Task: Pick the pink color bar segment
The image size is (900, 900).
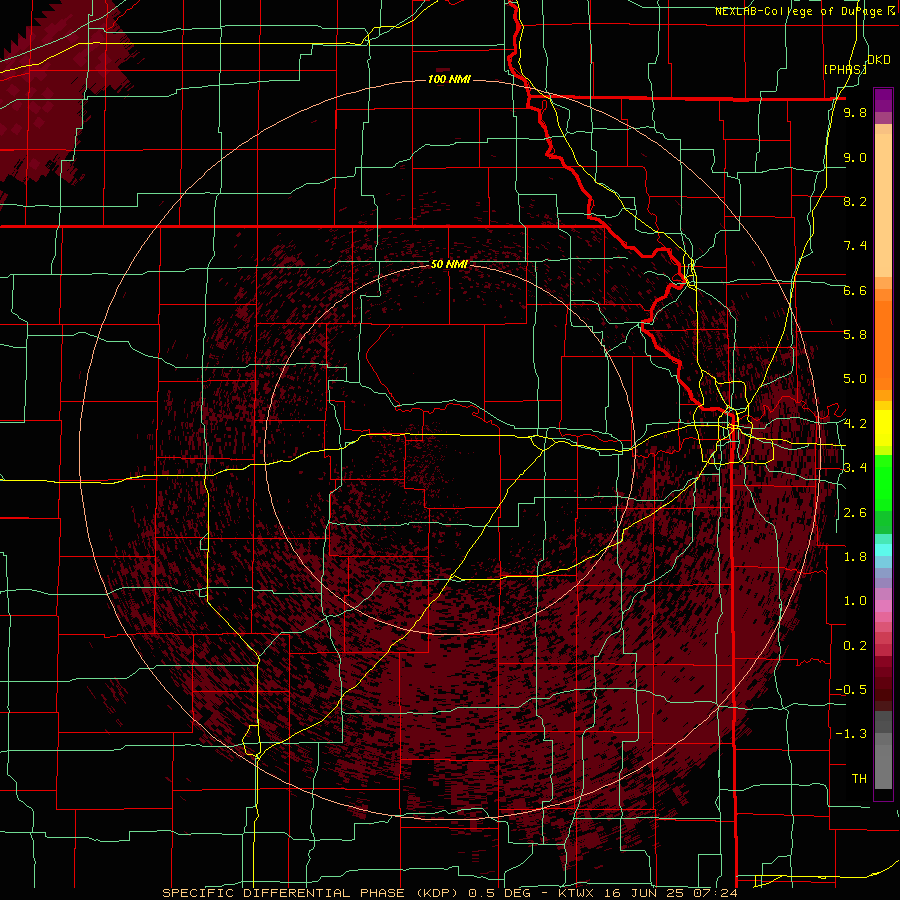Action: (883, 606)
